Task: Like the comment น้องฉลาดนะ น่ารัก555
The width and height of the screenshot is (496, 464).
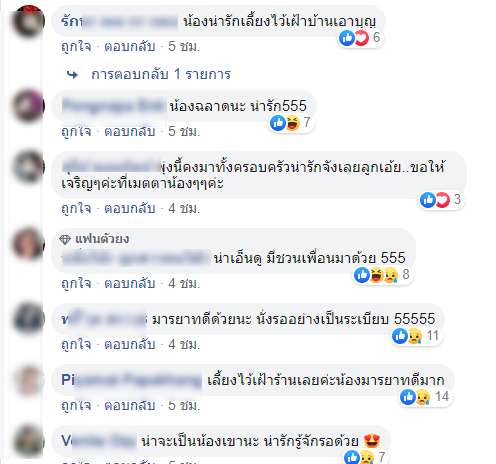Action: coord(76,131)
